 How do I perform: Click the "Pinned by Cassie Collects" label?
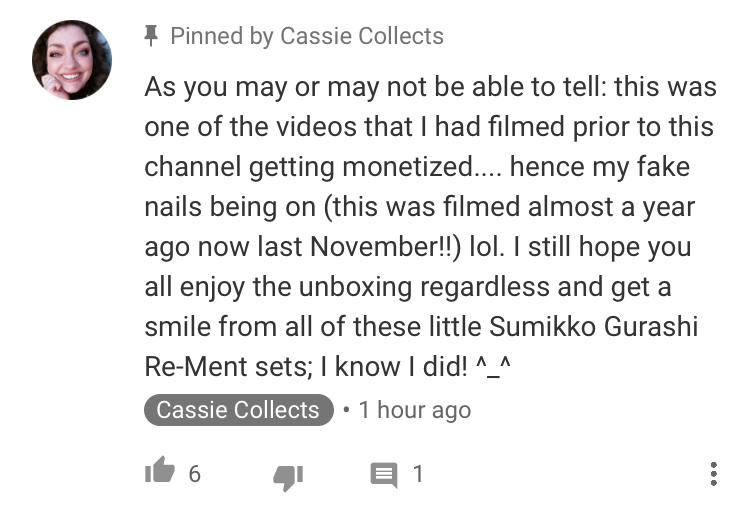pos(306,37)
